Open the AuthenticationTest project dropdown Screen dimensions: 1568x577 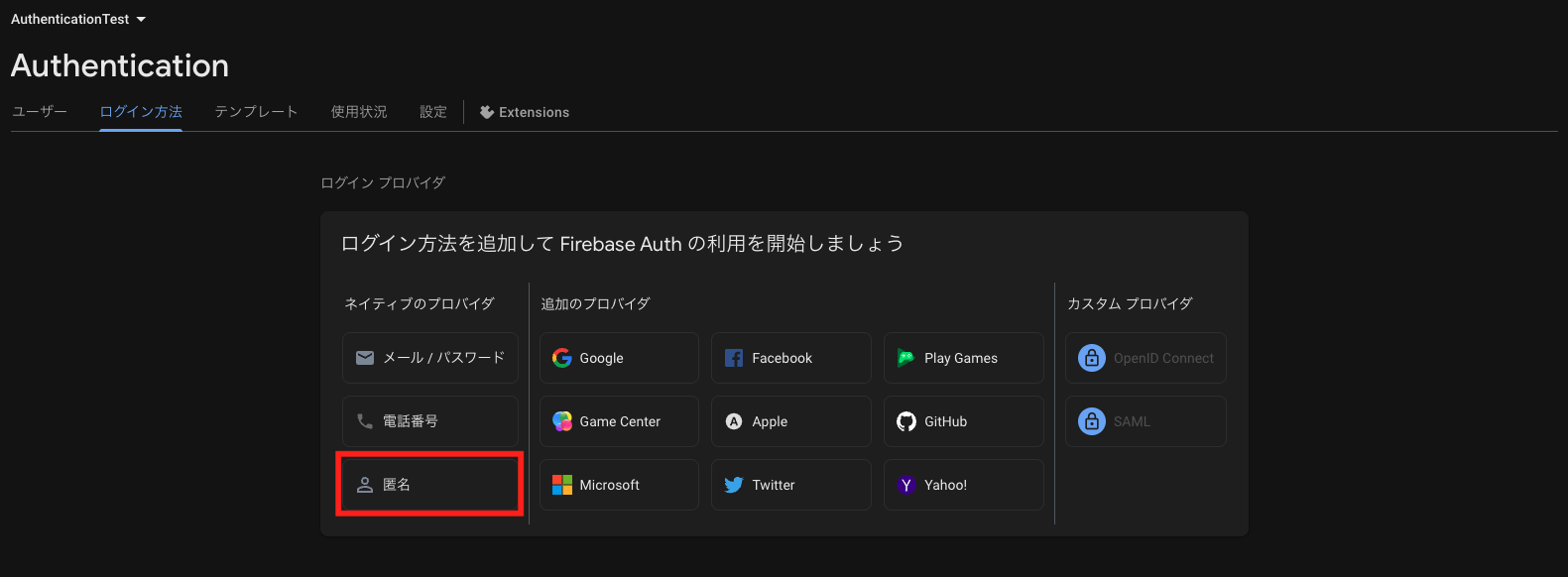tap(78, 19)
